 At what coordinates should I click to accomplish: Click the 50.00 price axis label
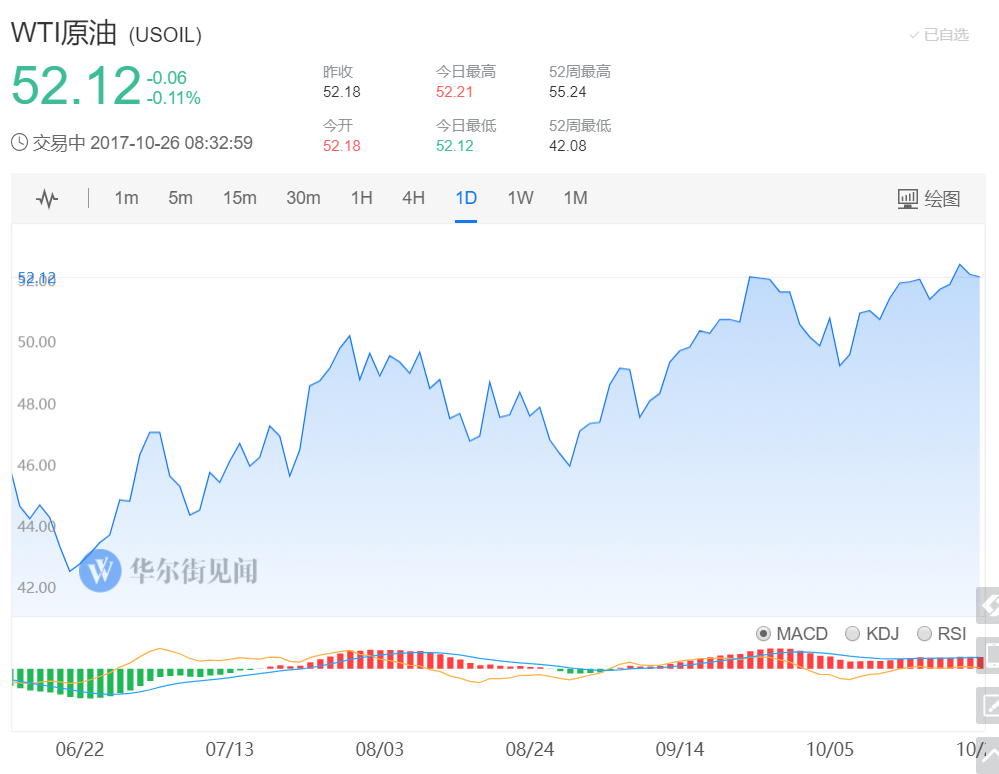(36, 342)
